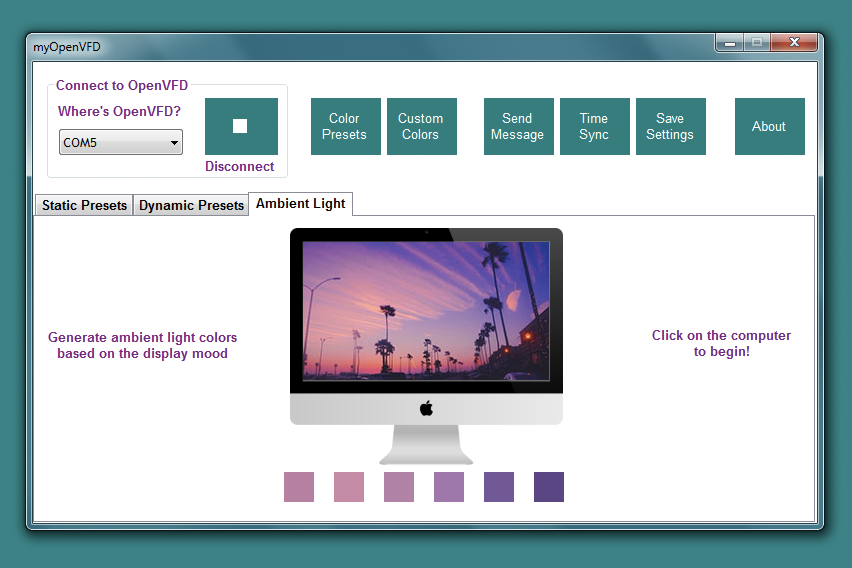Select the first pink-mauve color swatch
The width and height of the screenshot is (852, 568).
[x=299, y=486]
